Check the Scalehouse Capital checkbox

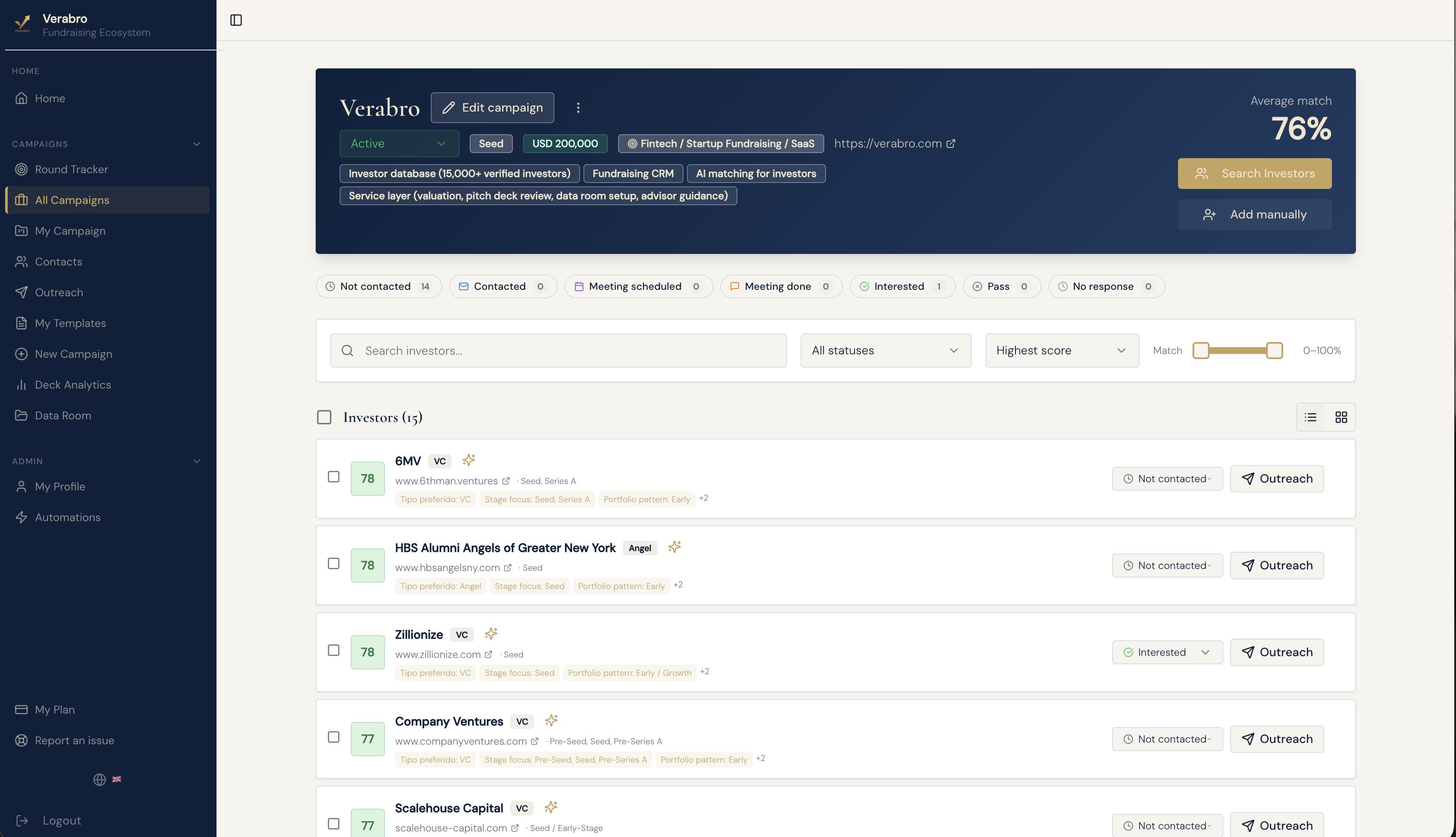click(334, 824)
